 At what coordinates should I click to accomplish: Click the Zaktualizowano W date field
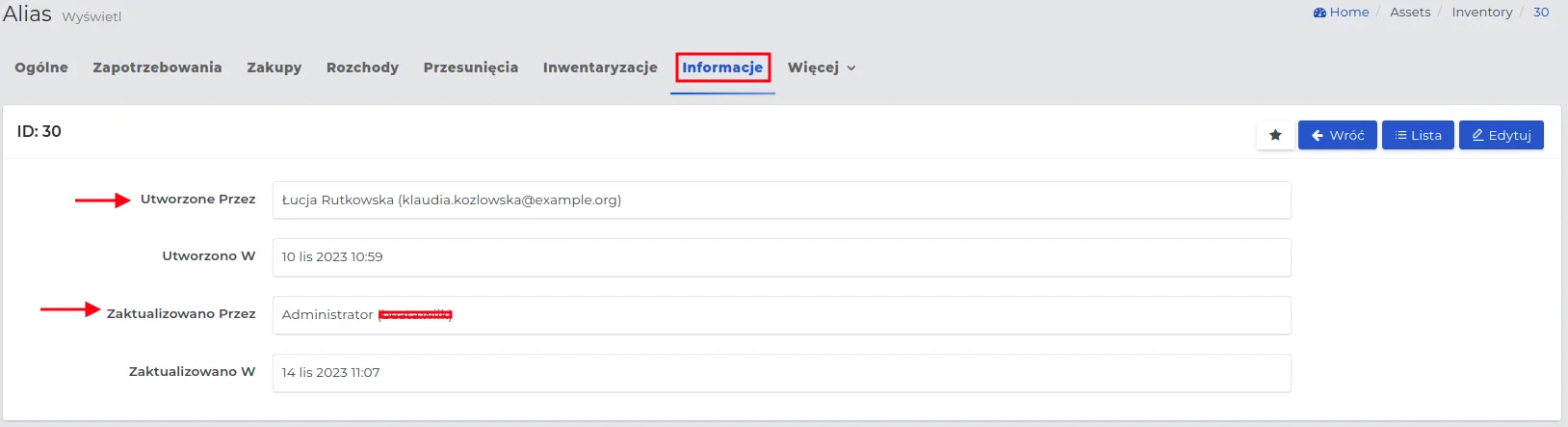(781, 373)
